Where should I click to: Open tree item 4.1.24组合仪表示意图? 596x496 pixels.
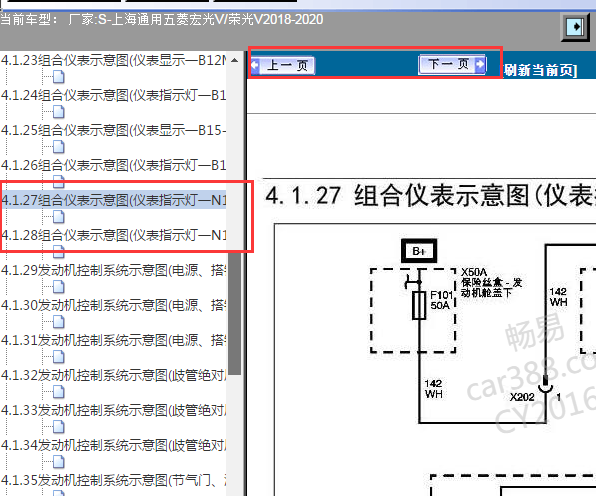[x=113, y=95]
